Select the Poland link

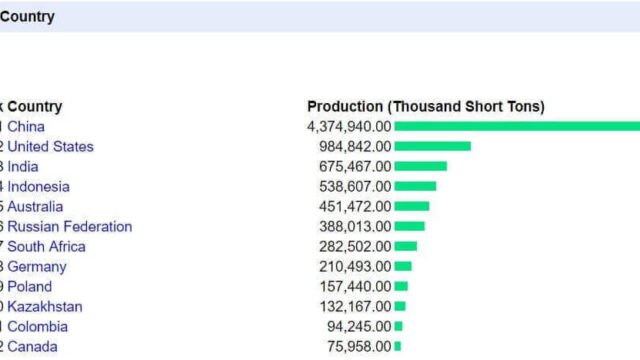click(x=30, y=287)
